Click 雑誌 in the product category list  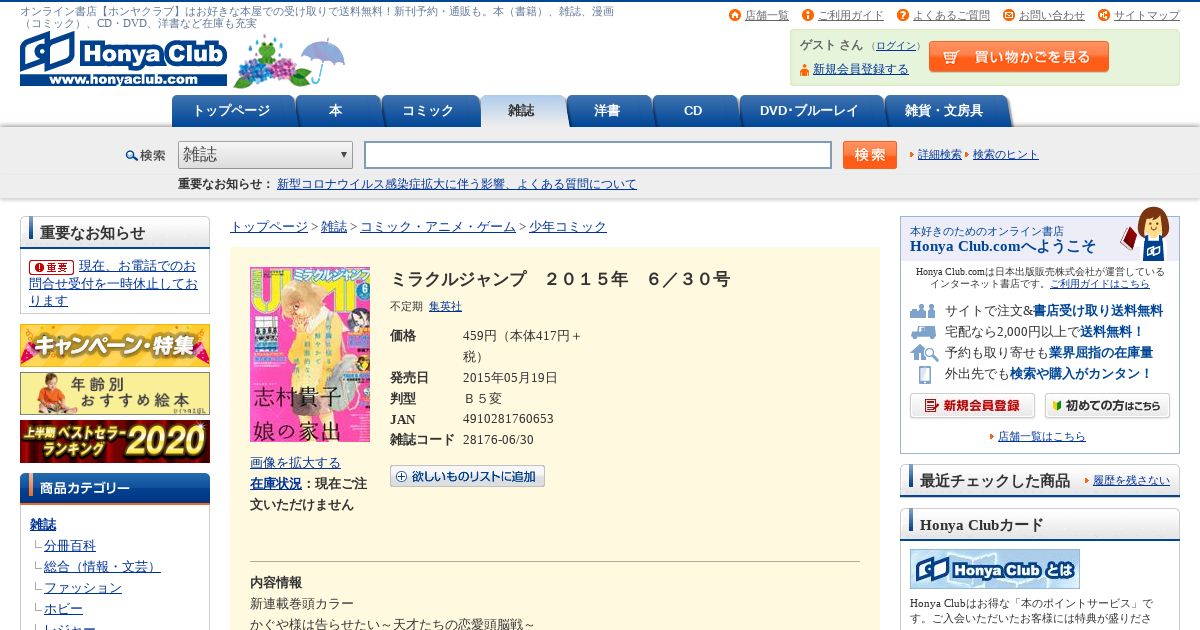43,524
